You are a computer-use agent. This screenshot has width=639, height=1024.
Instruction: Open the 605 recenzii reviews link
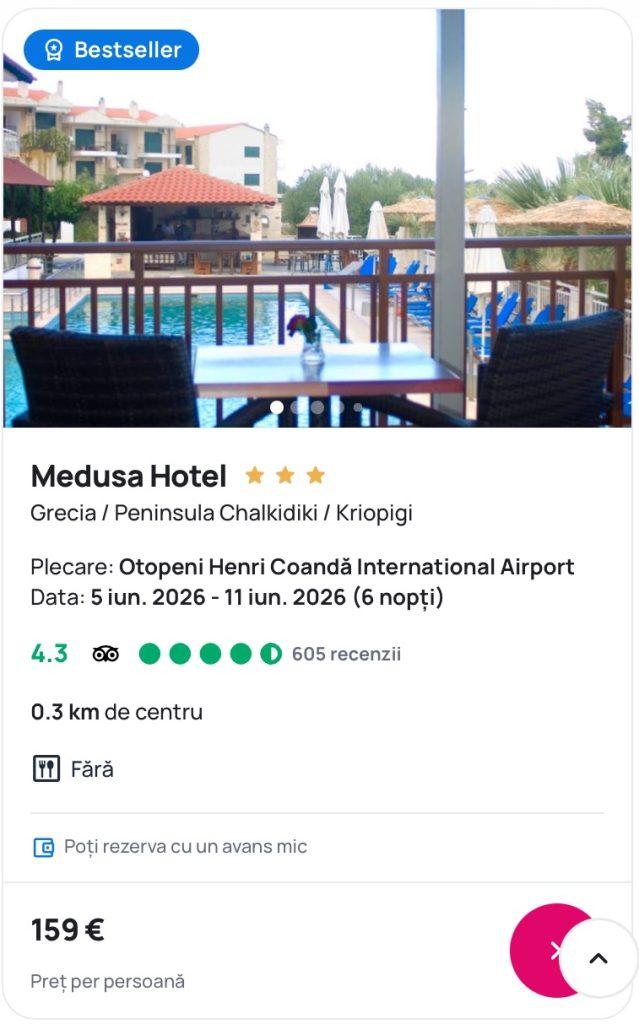[x=346, y=654]
